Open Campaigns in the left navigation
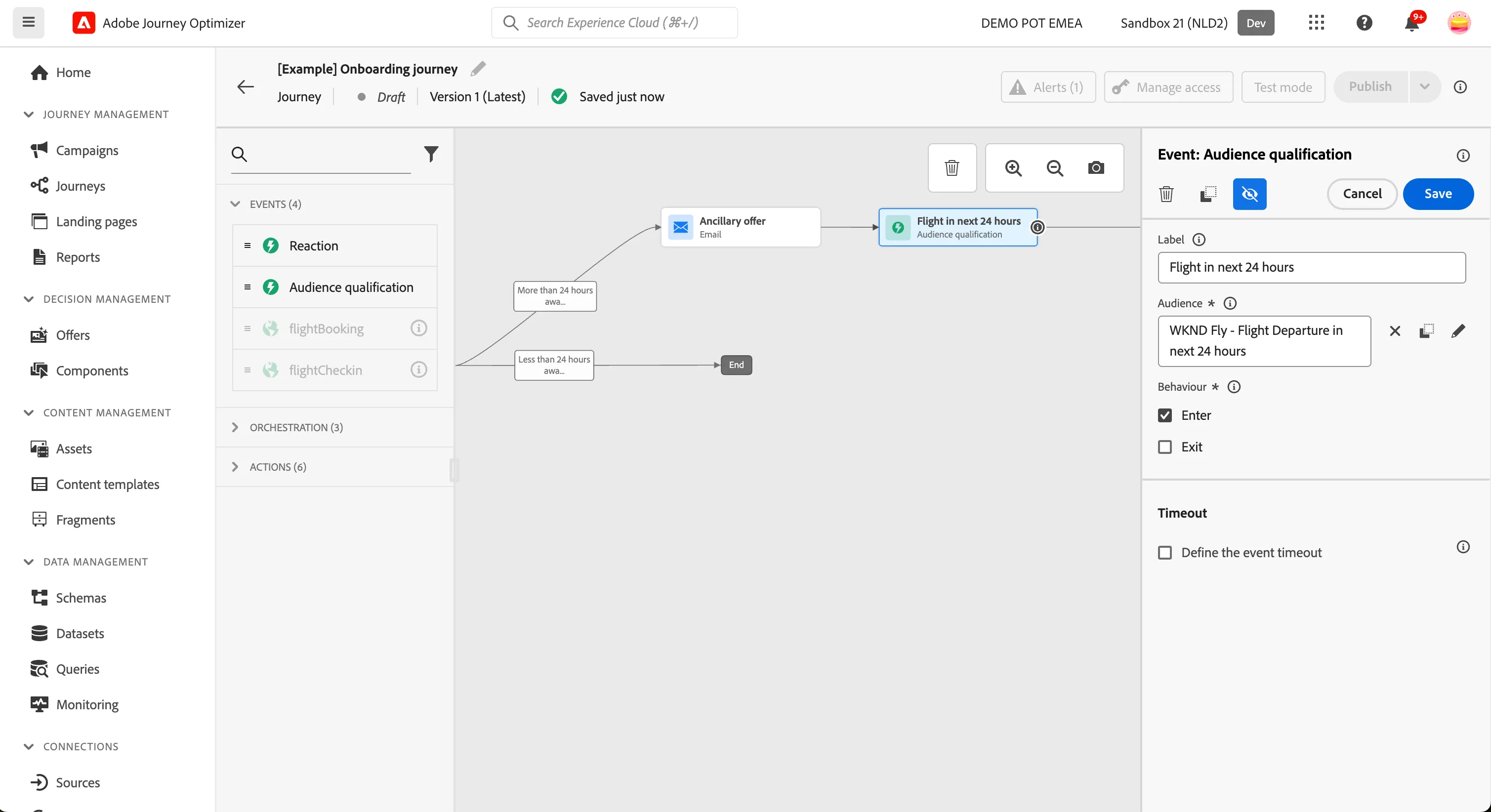This screenshot has width=1491, height=812. pyautogui.click(x=87, y=150)
